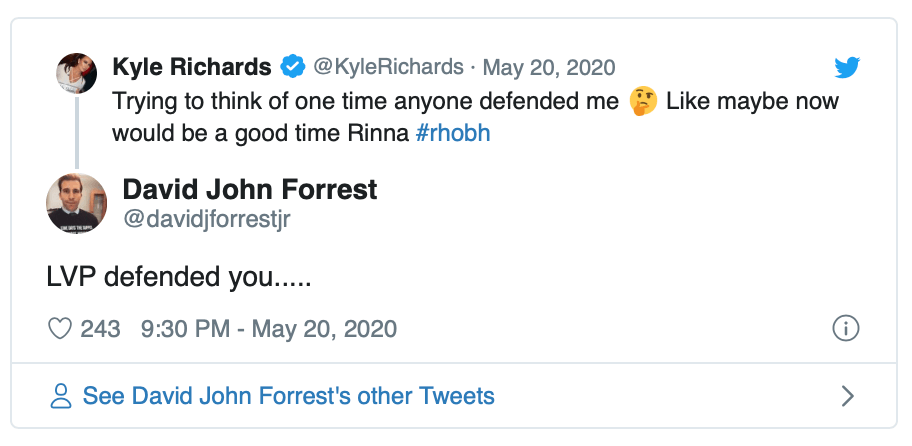Open David John Forrest's profile picture
The height and width of the screenshot is (446, 912).
(x=76, y=203)
